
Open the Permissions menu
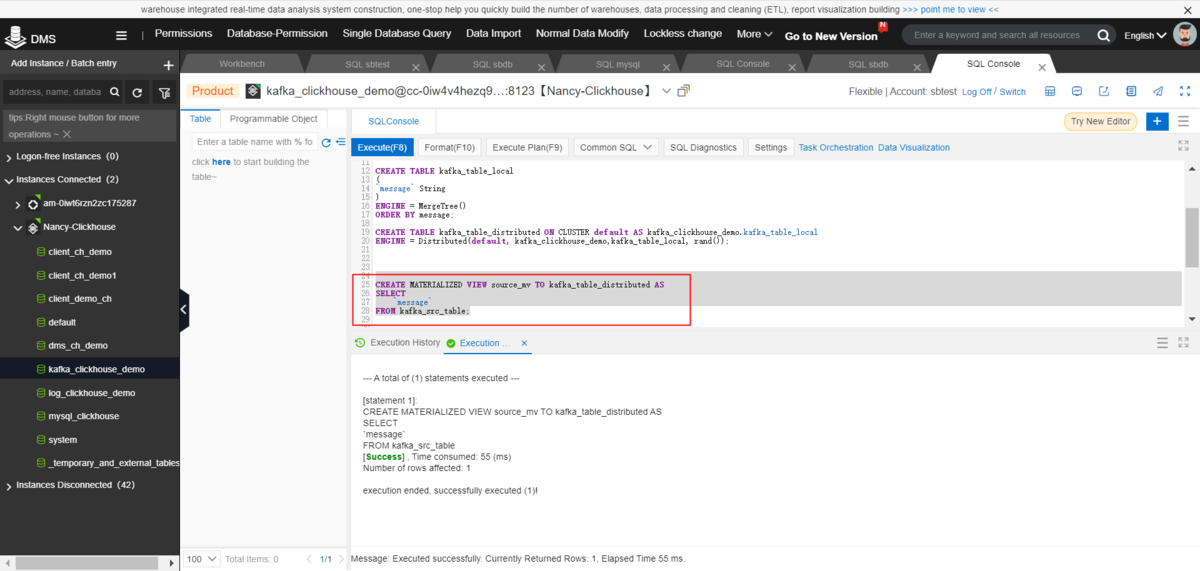(x=184, y=34)
